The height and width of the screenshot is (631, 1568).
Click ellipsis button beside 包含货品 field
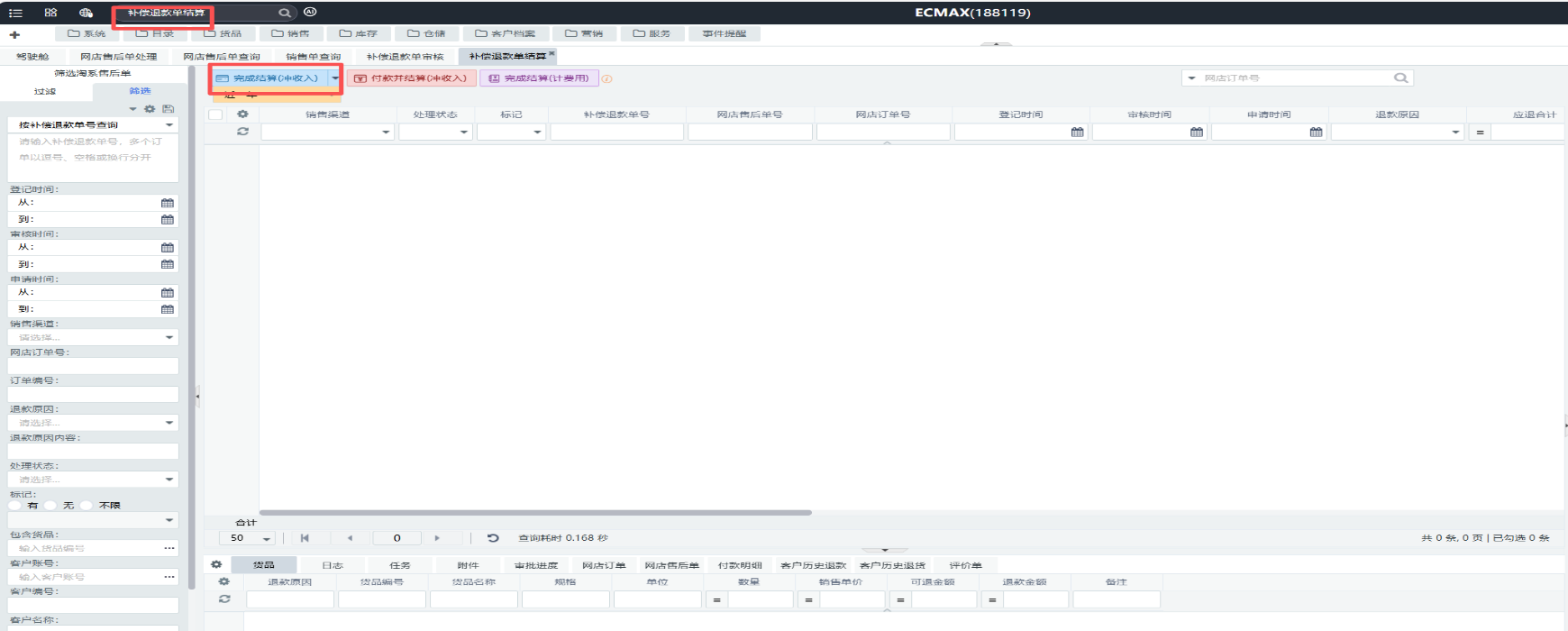(x=169, y=548)
